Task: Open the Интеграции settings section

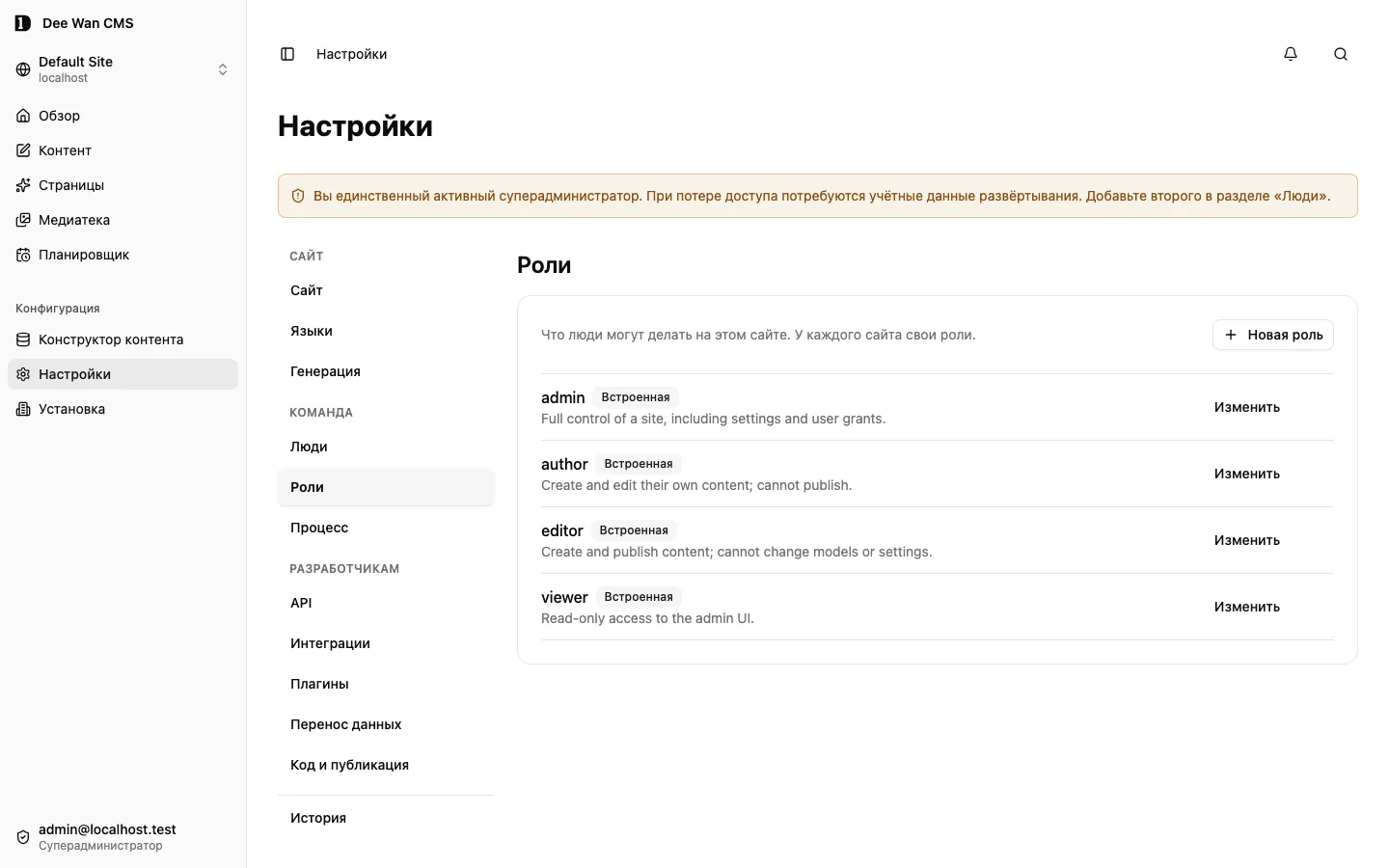Action: pyautogui.click(x=386, y=643)
